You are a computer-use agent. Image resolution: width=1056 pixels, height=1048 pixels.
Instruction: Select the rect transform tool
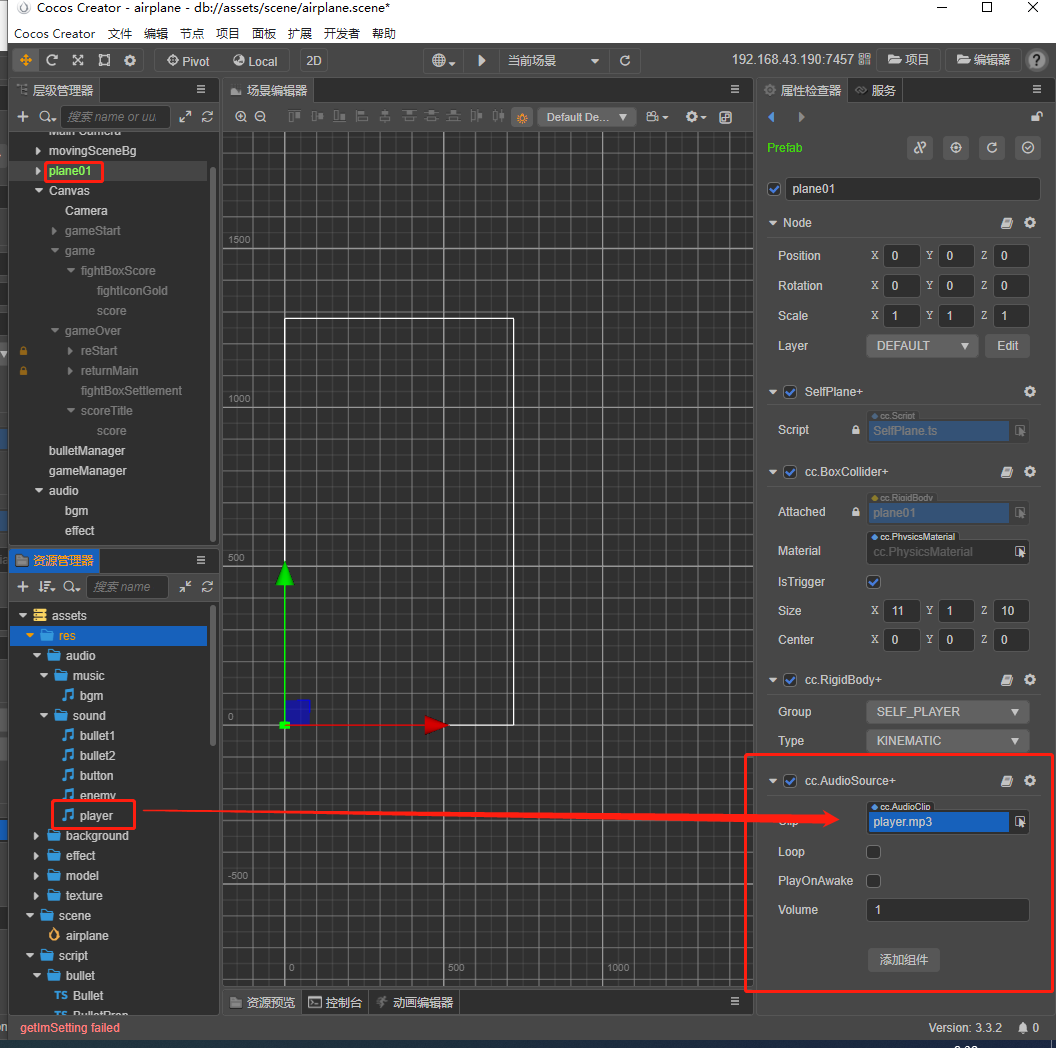pyautogui.click(x=104, y=61)
